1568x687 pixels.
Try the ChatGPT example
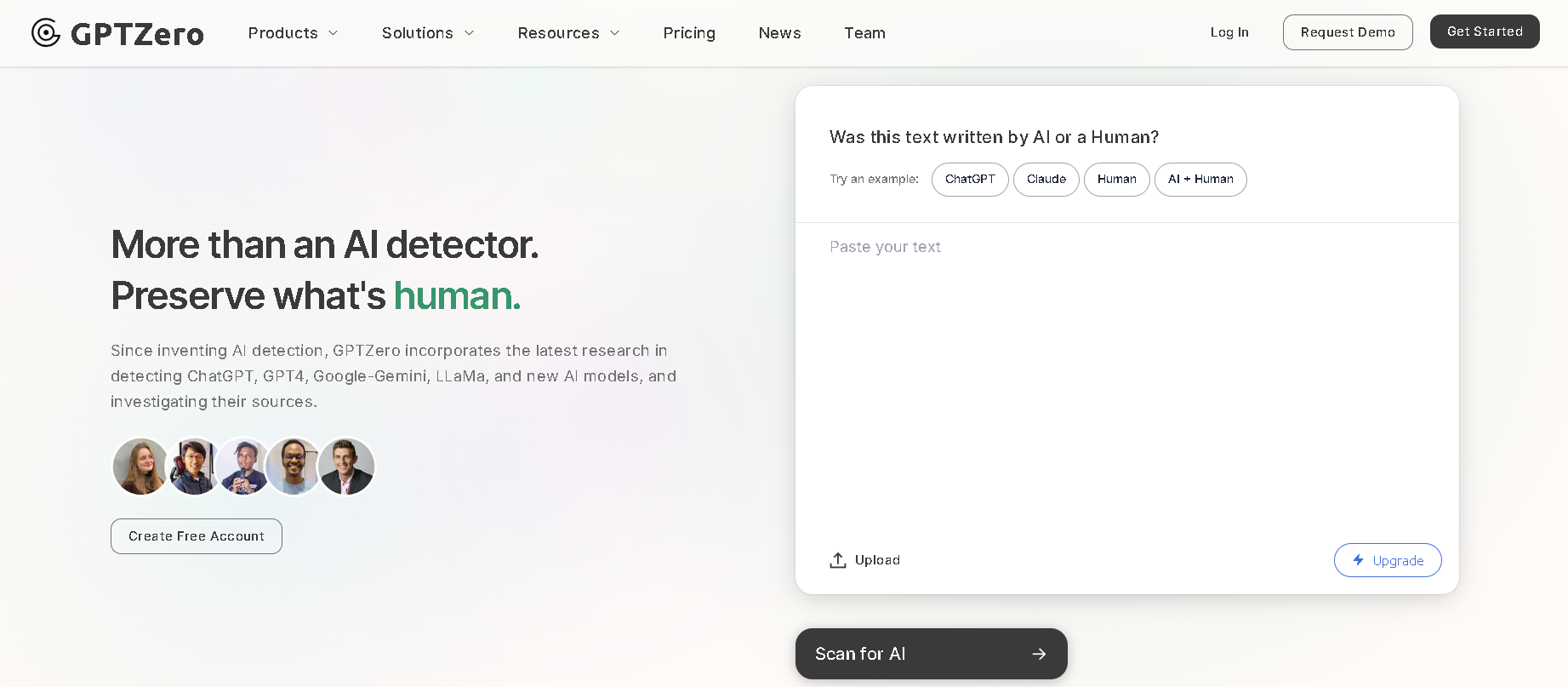click(970, 180)
